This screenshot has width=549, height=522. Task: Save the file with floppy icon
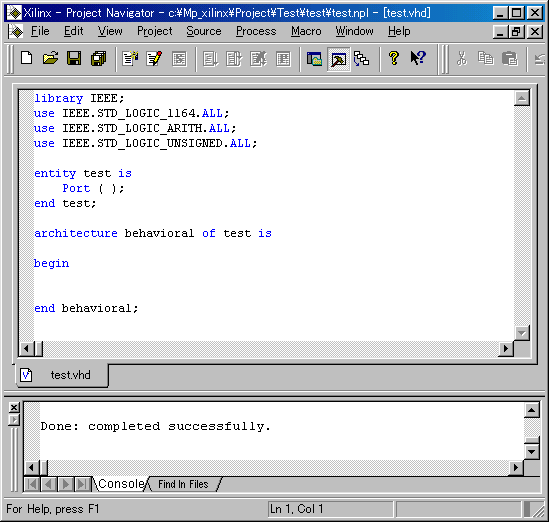coord(74,58)
